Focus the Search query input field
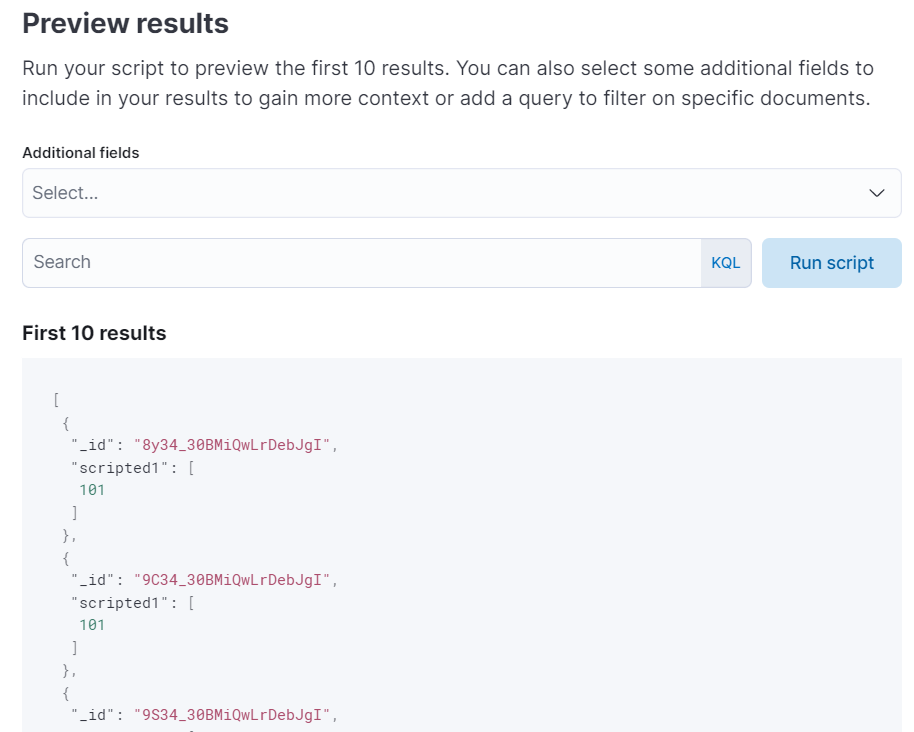 pos(360,263)
